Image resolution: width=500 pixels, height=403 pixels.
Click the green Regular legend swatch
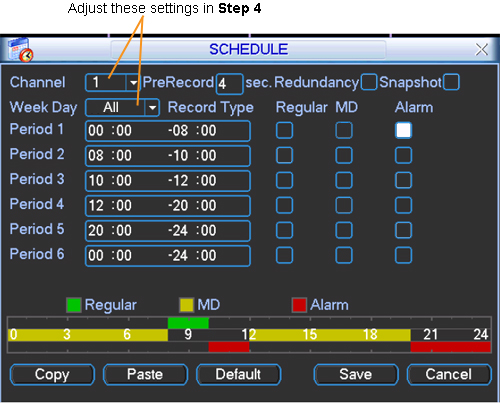pyautogui.click(x=74, y=305)
